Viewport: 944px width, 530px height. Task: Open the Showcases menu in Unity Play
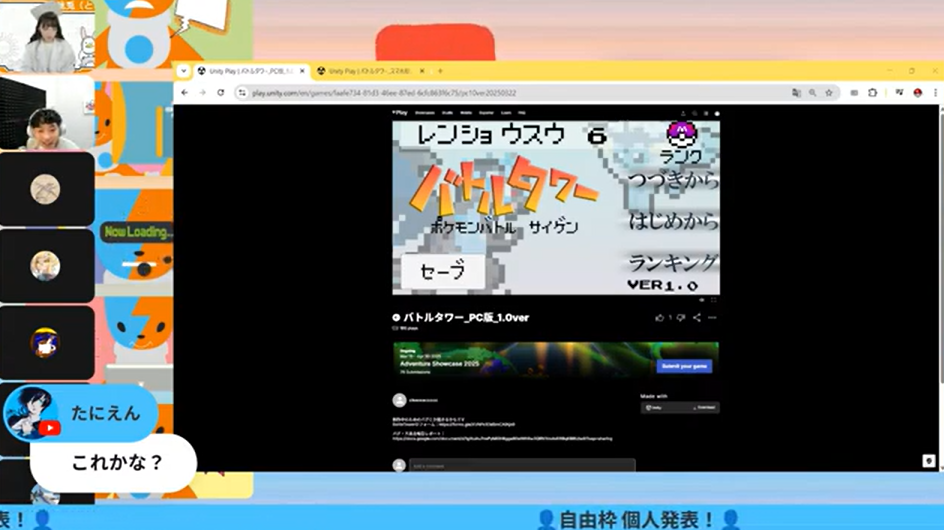[x=425, y=113]
